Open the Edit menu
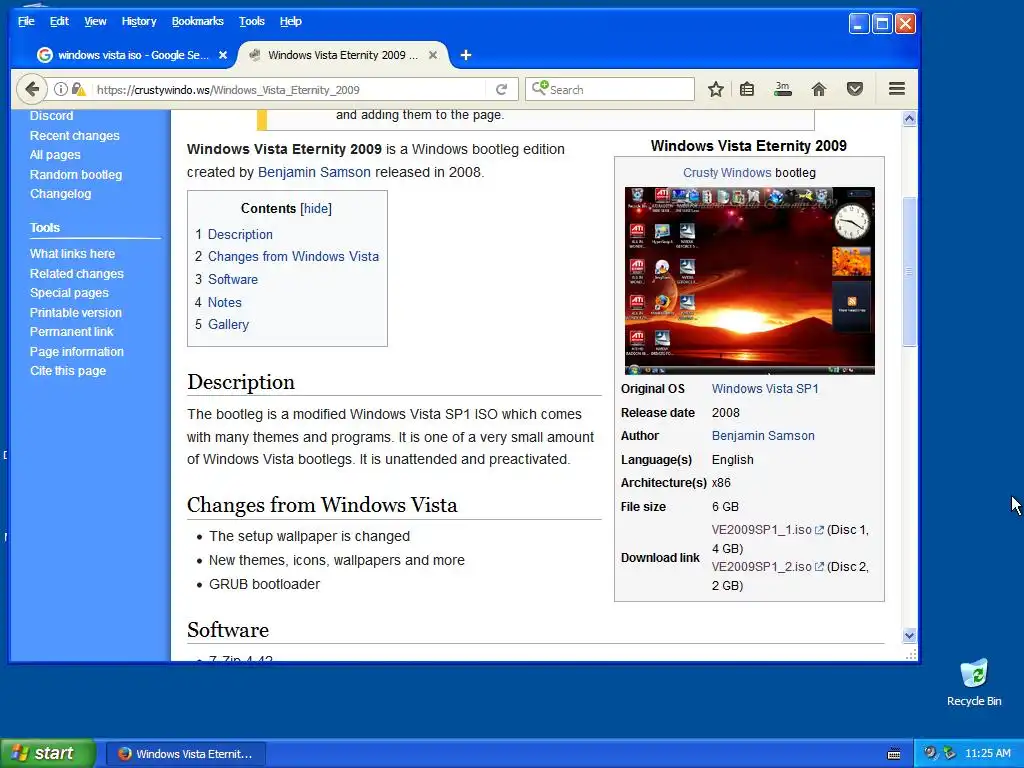The height and width of the screenshot is (768, 1024). [x=59, y=21]
